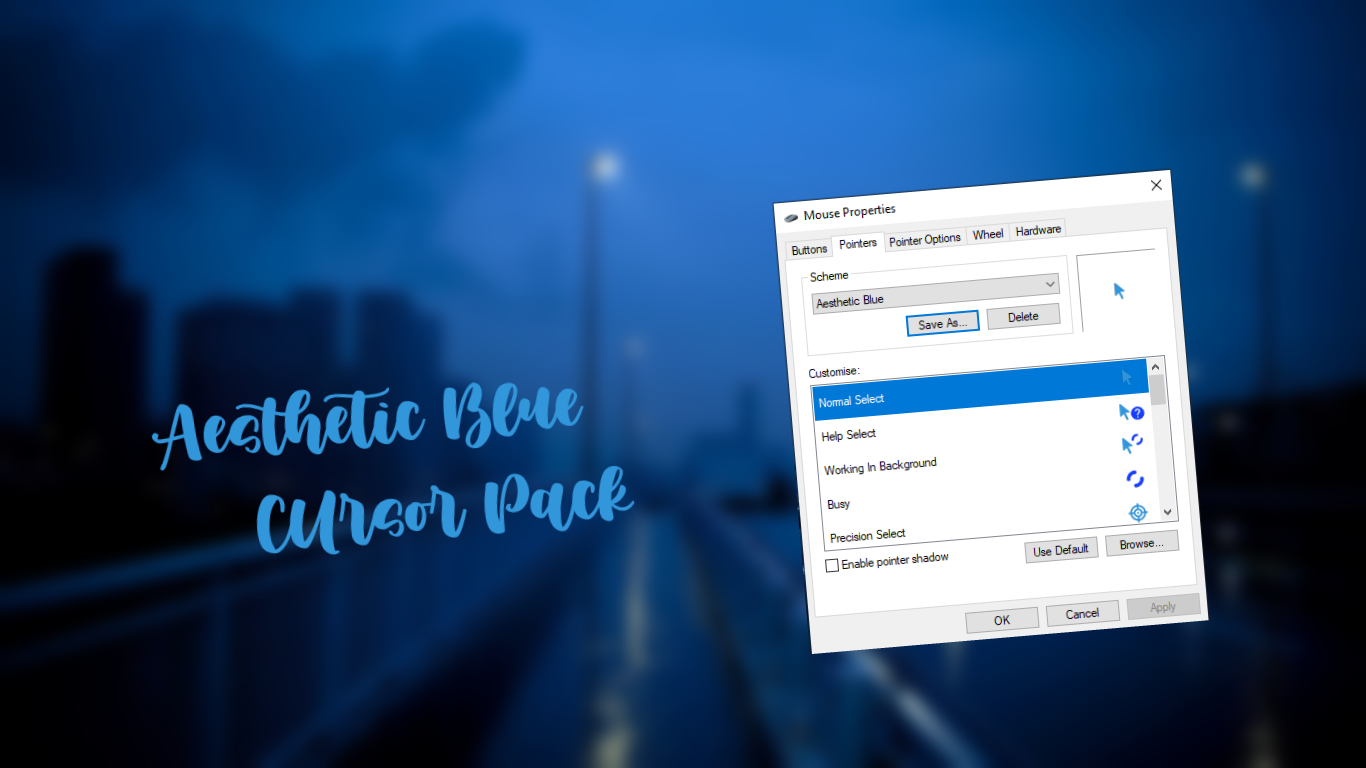This screenshot has height=768, width=1366.
Task: Click the mouse icon in the title bar
Action: 791,216
